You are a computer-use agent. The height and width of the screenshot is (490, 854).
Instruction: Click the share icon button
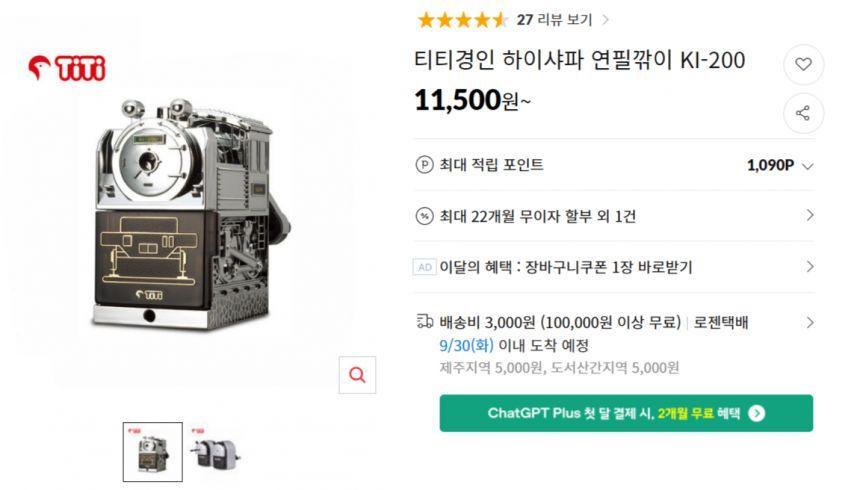click(803, 113)
